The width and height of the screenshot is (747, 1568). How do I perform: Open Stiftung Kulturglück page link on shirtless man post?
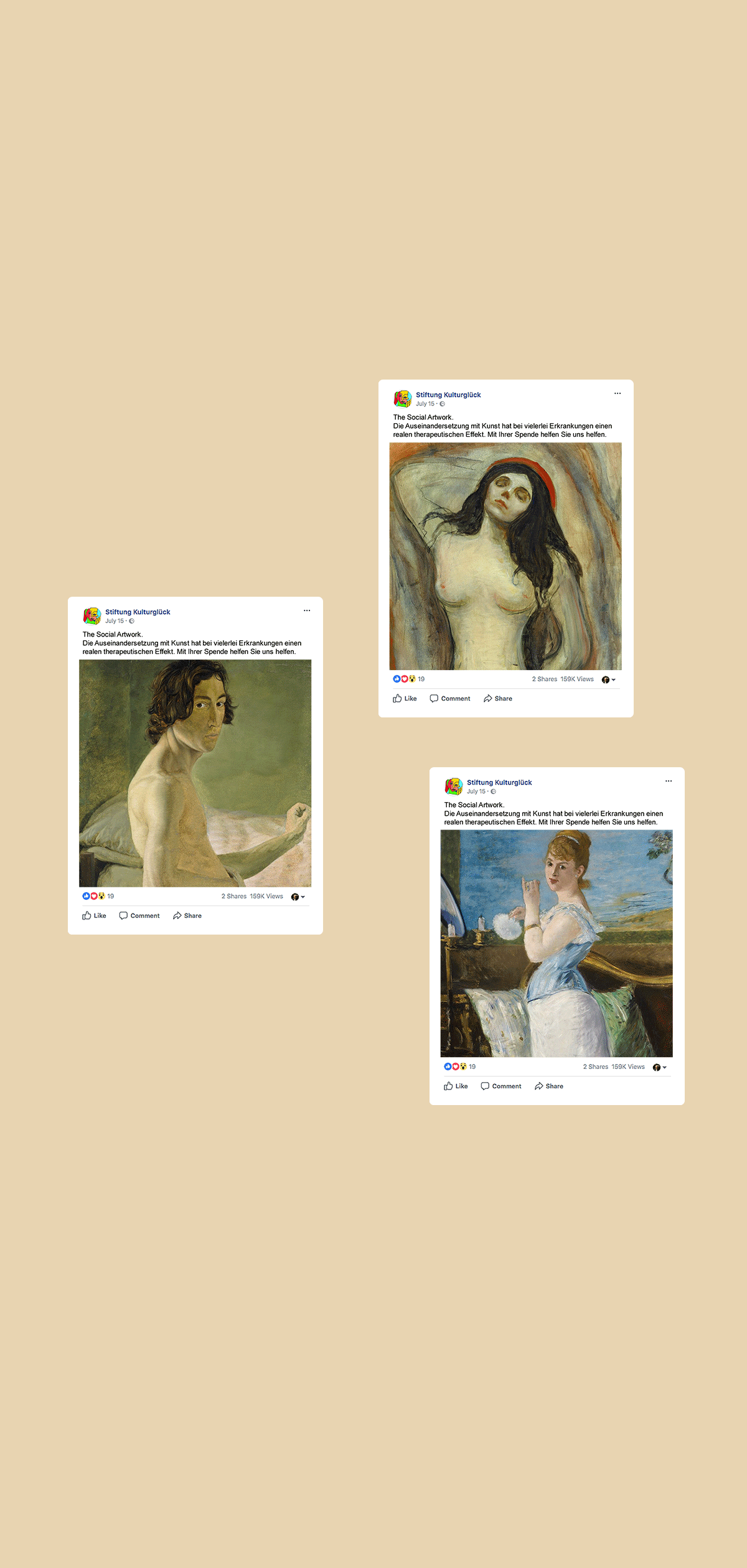click(138, 612)
